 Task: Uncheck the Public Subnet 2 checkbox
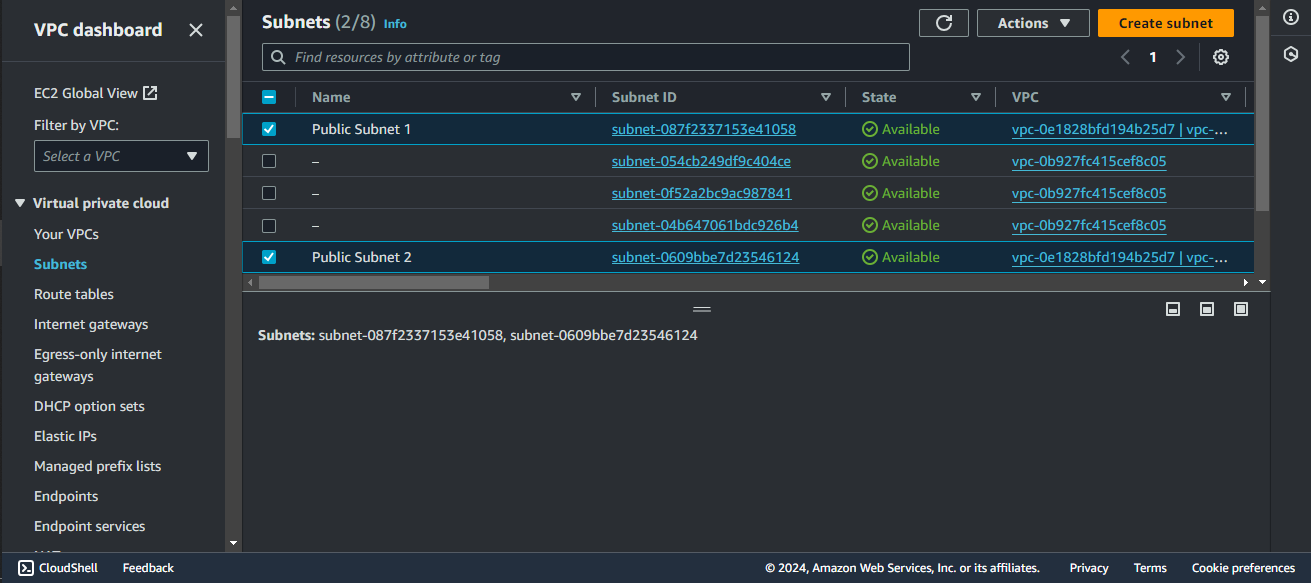(x=269, y=257)
